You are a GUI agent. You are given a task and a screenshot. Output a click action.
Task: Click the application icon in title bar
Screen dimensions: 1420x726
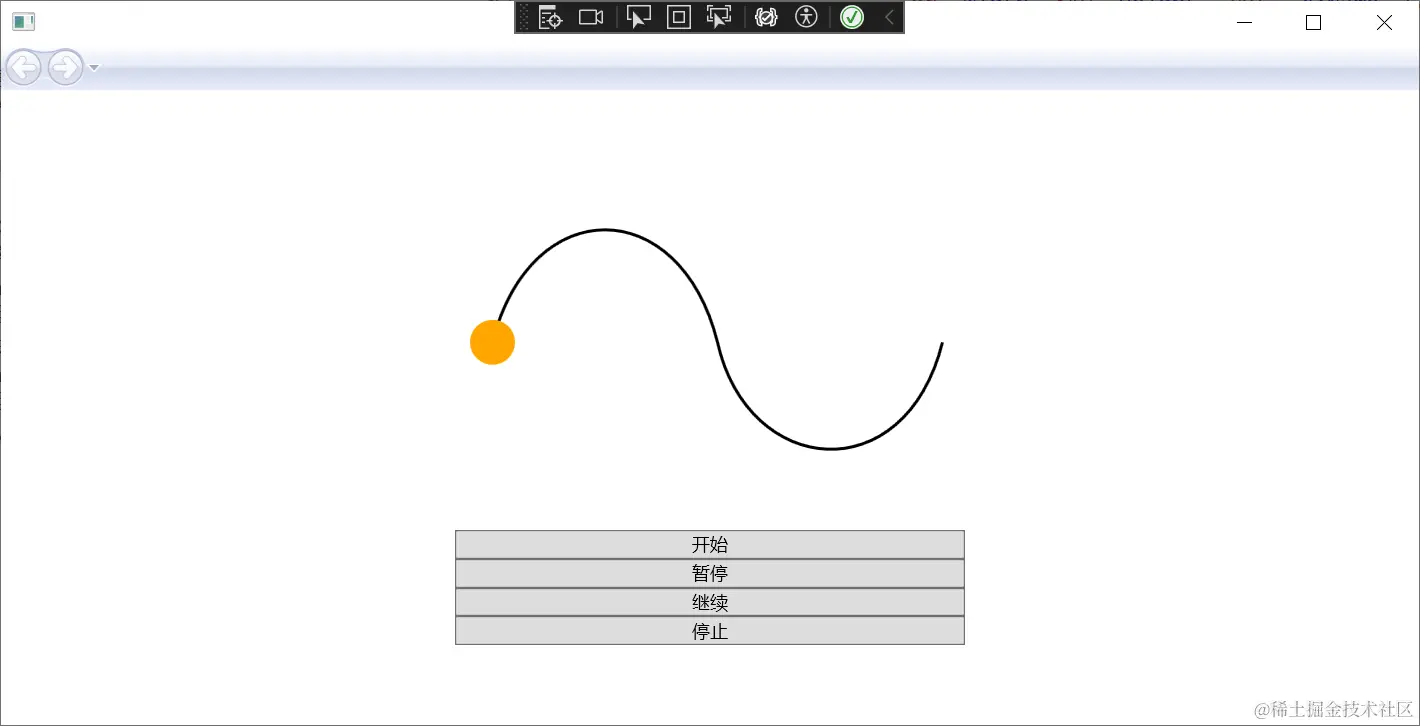(x=23, y=22)
